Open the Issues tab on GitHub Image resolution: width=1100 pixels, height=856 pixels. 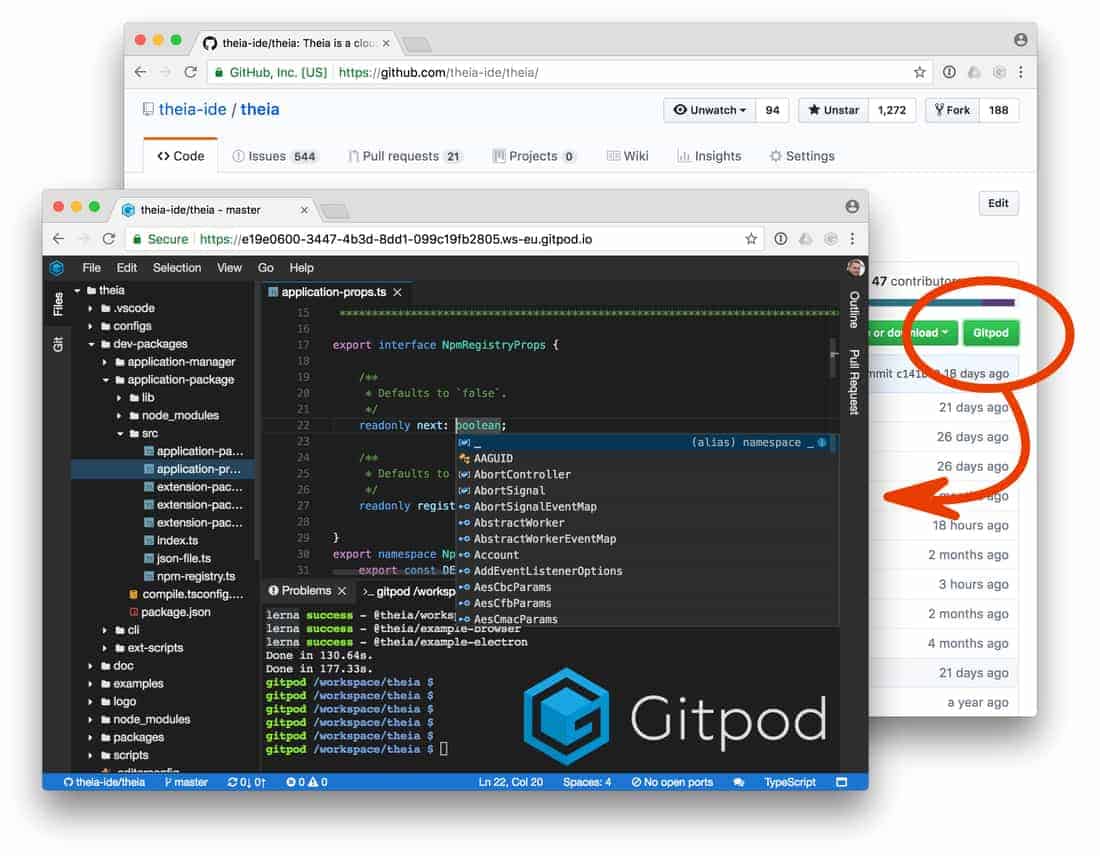(x=274, y=156)
